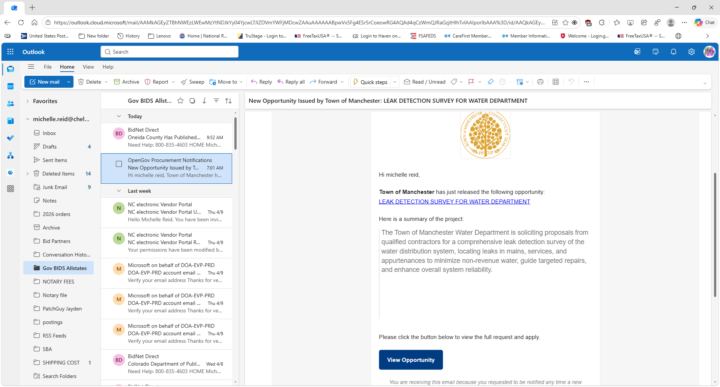Image resolution: width=720 pixels, height=387 pixels.
Task: Click the Sweep button
Action: coord(192,82)
